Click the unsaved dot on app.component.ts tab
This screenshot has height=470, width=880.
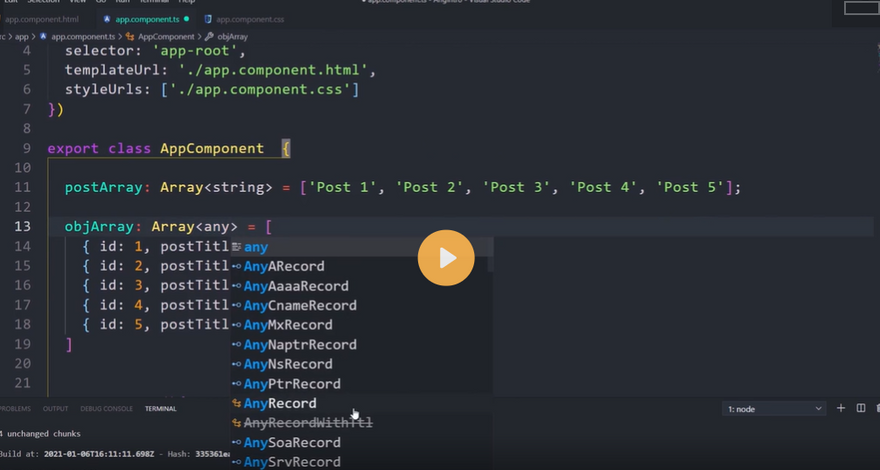pos(186,19)
